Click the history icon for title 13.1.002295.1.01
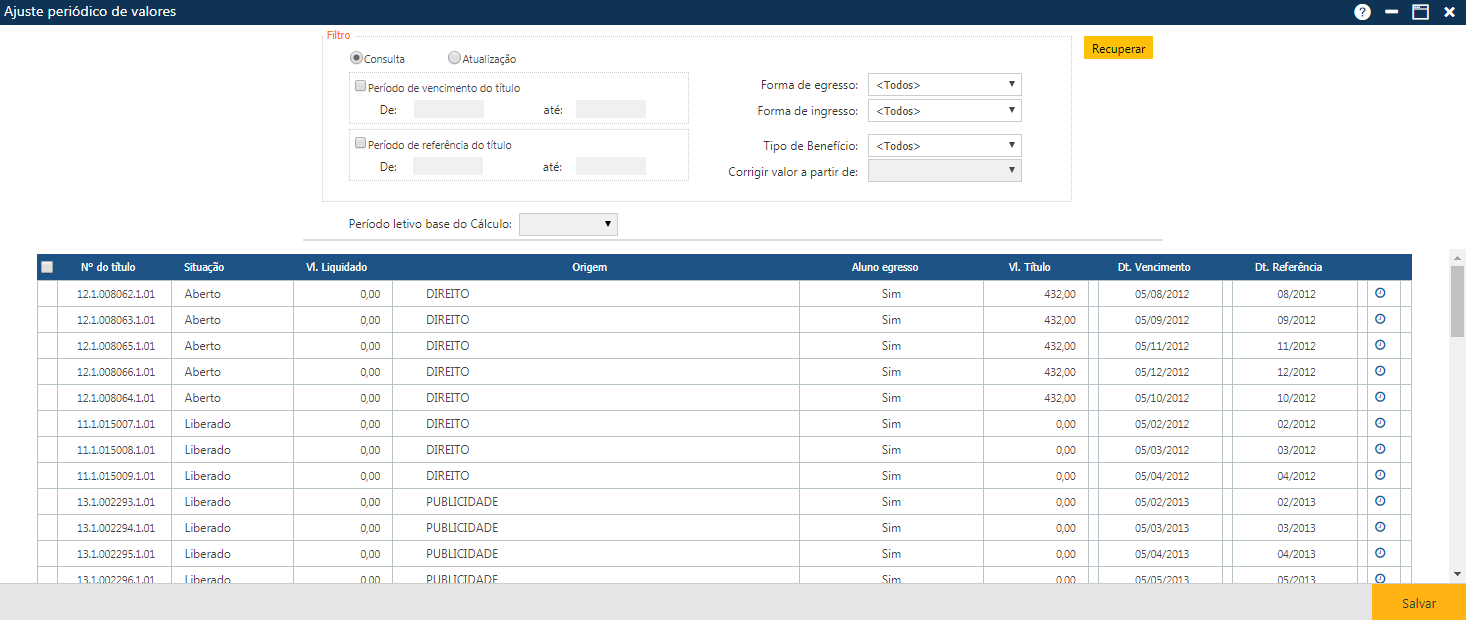This screenshot has width=1466, height=620. click(1380, 553)
